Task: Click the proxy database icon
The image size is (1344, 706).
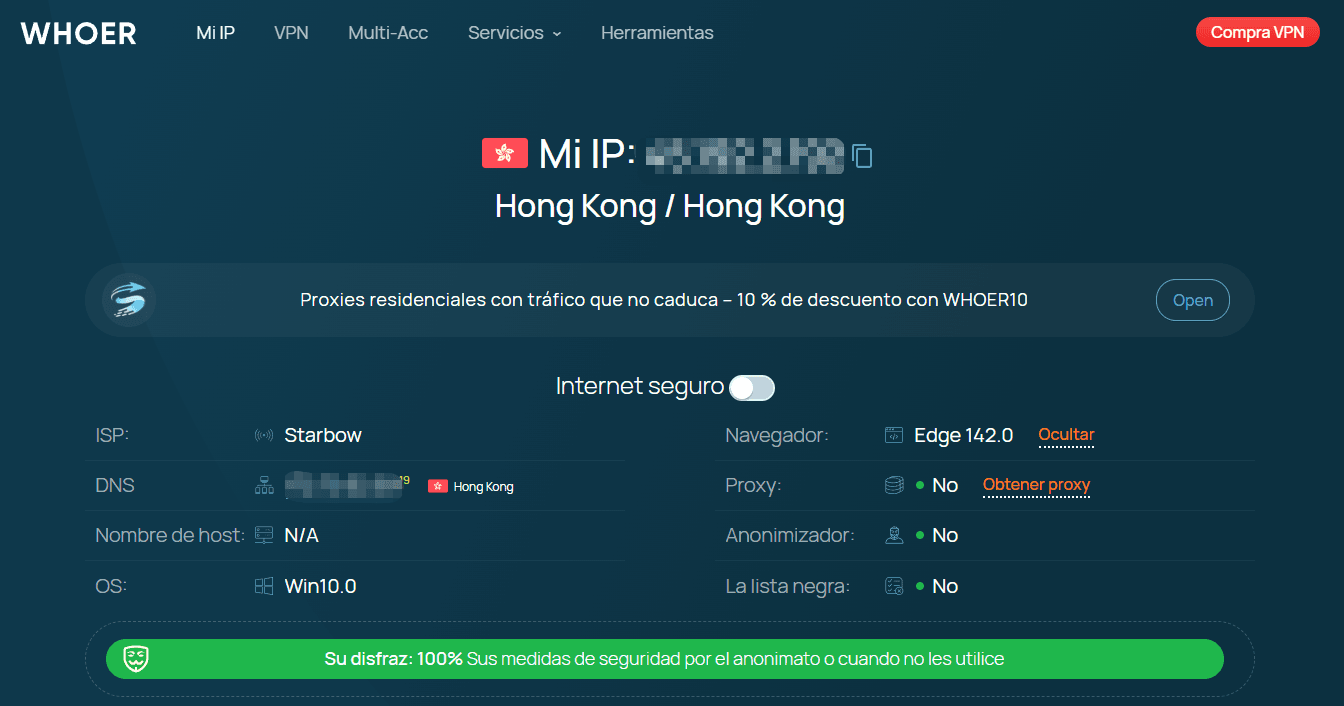Action: pyautogui.click(x=894, y=486)
